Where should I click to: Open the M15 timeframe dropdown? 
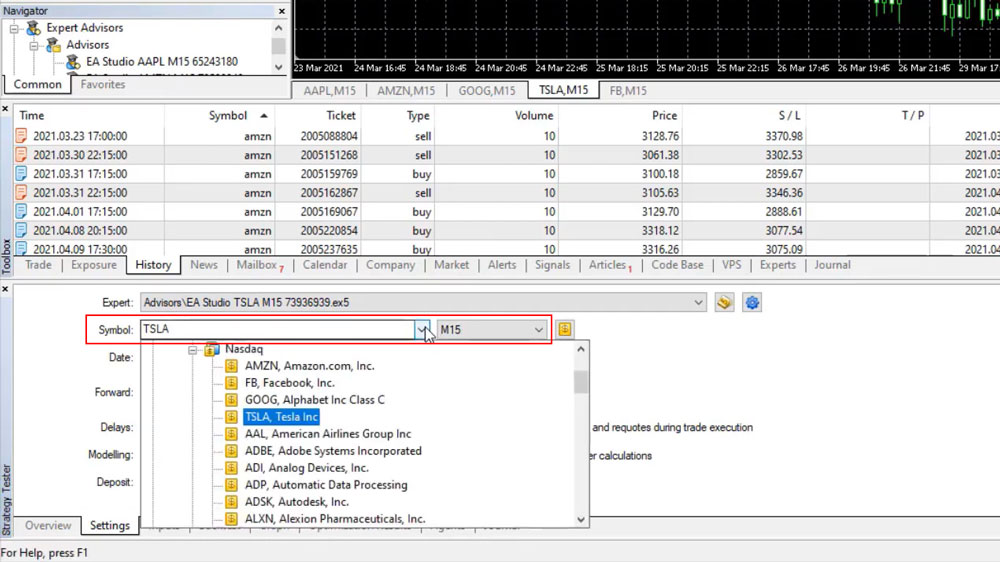click(x=539, y=330)
